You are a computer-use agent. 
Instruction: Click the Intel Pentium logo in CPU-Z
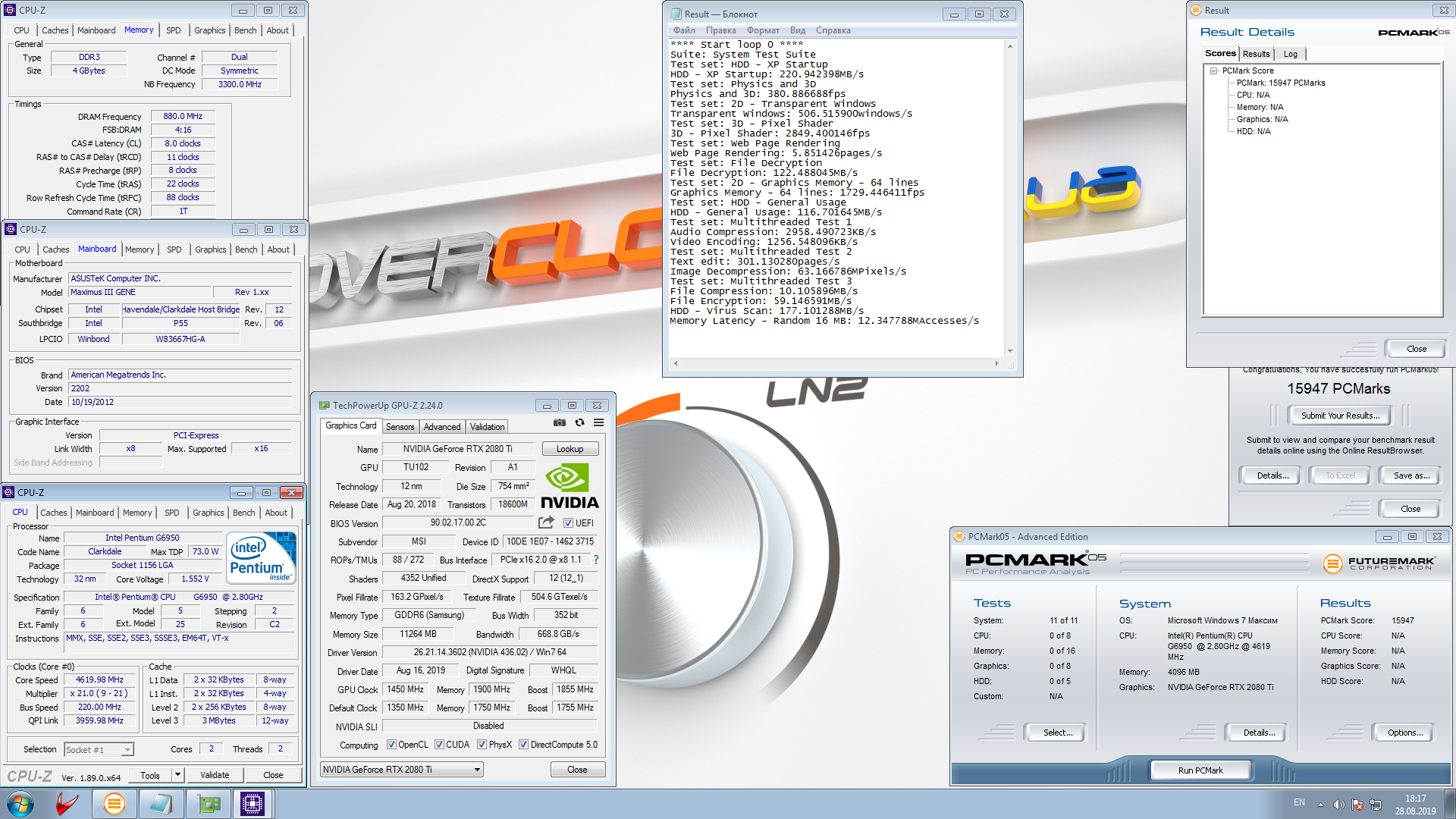pyautogui.click(x=262, y=558)
